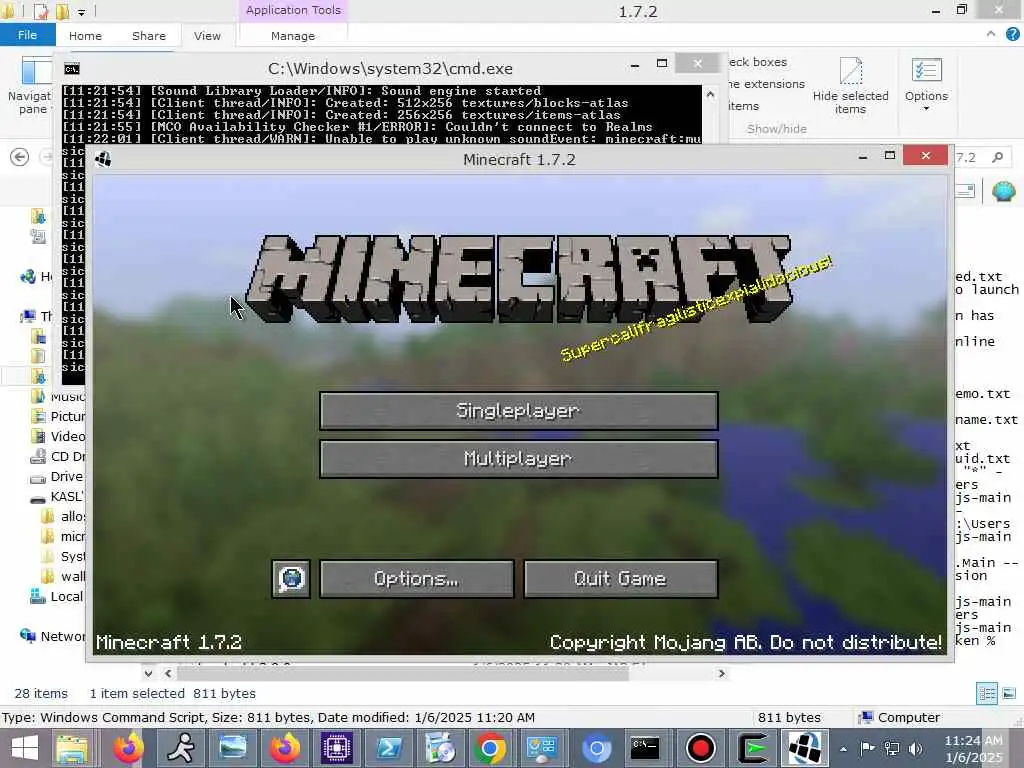This screenshot has height=768, width=1024.
Task: Switch to the cmd.exe taskbar icon
Action: pyautogui.click(x=645, y=748)
